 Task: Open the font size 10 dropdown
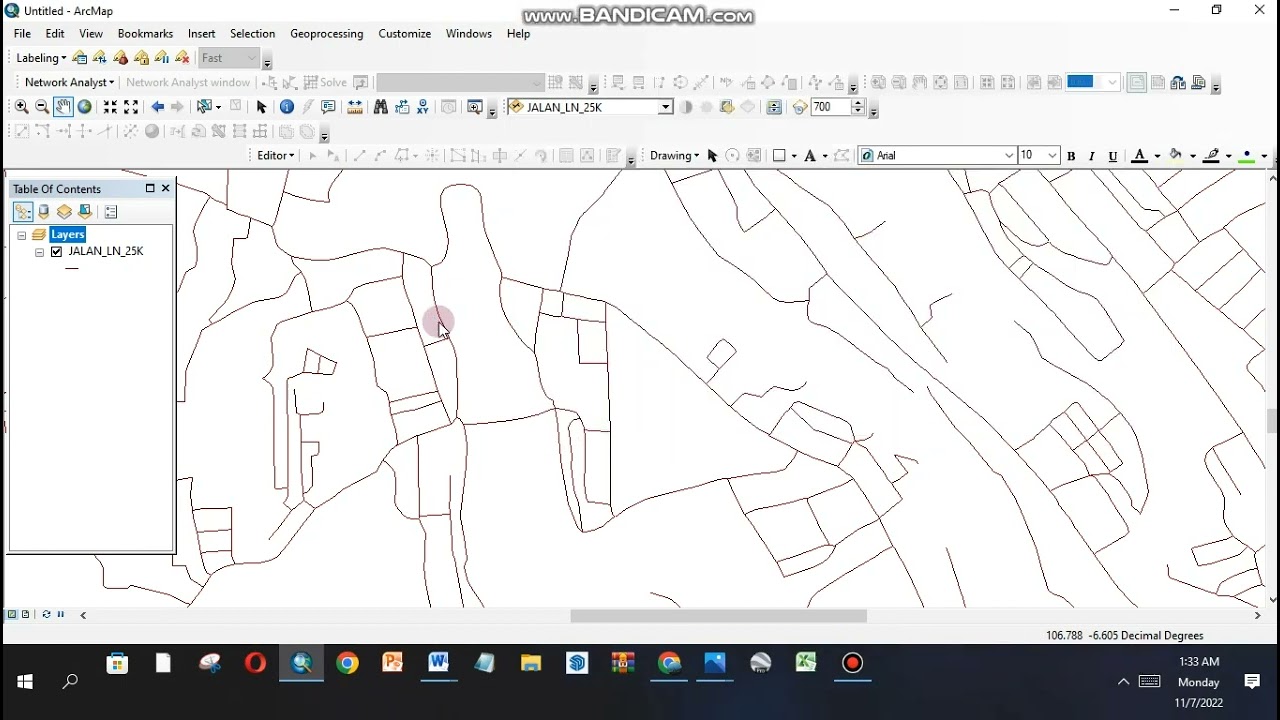1052,156
